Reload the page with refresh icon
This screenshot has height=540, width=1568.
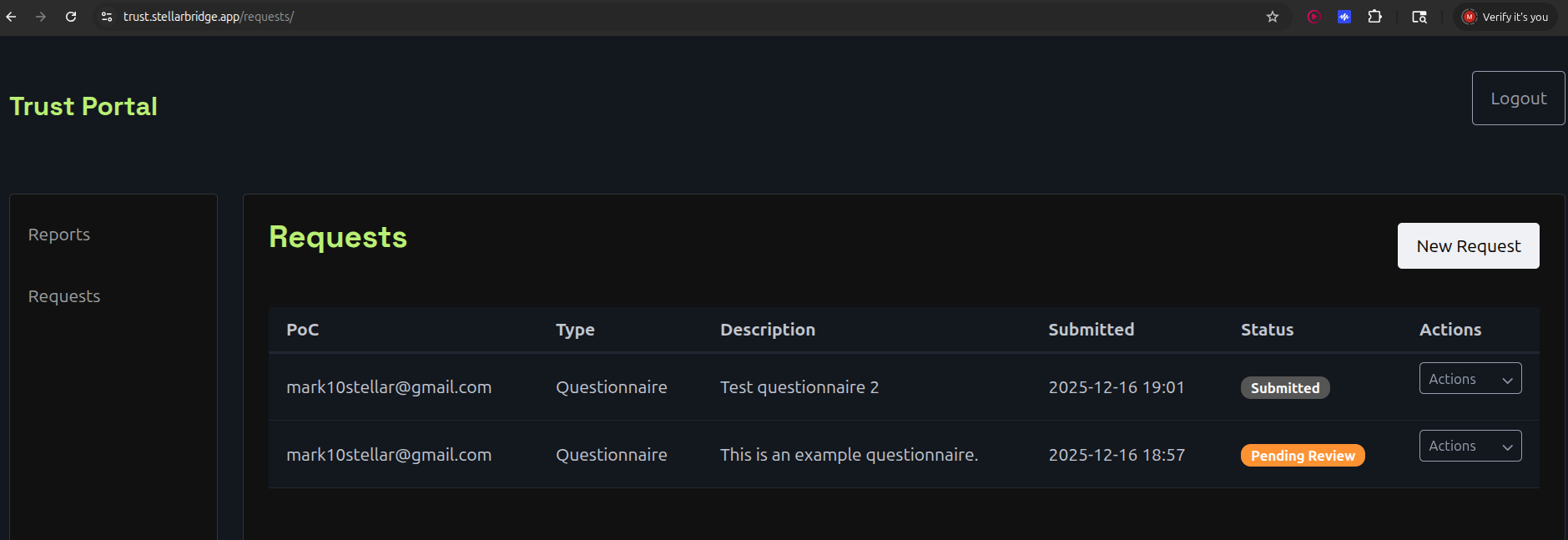[x=71, y=17]
